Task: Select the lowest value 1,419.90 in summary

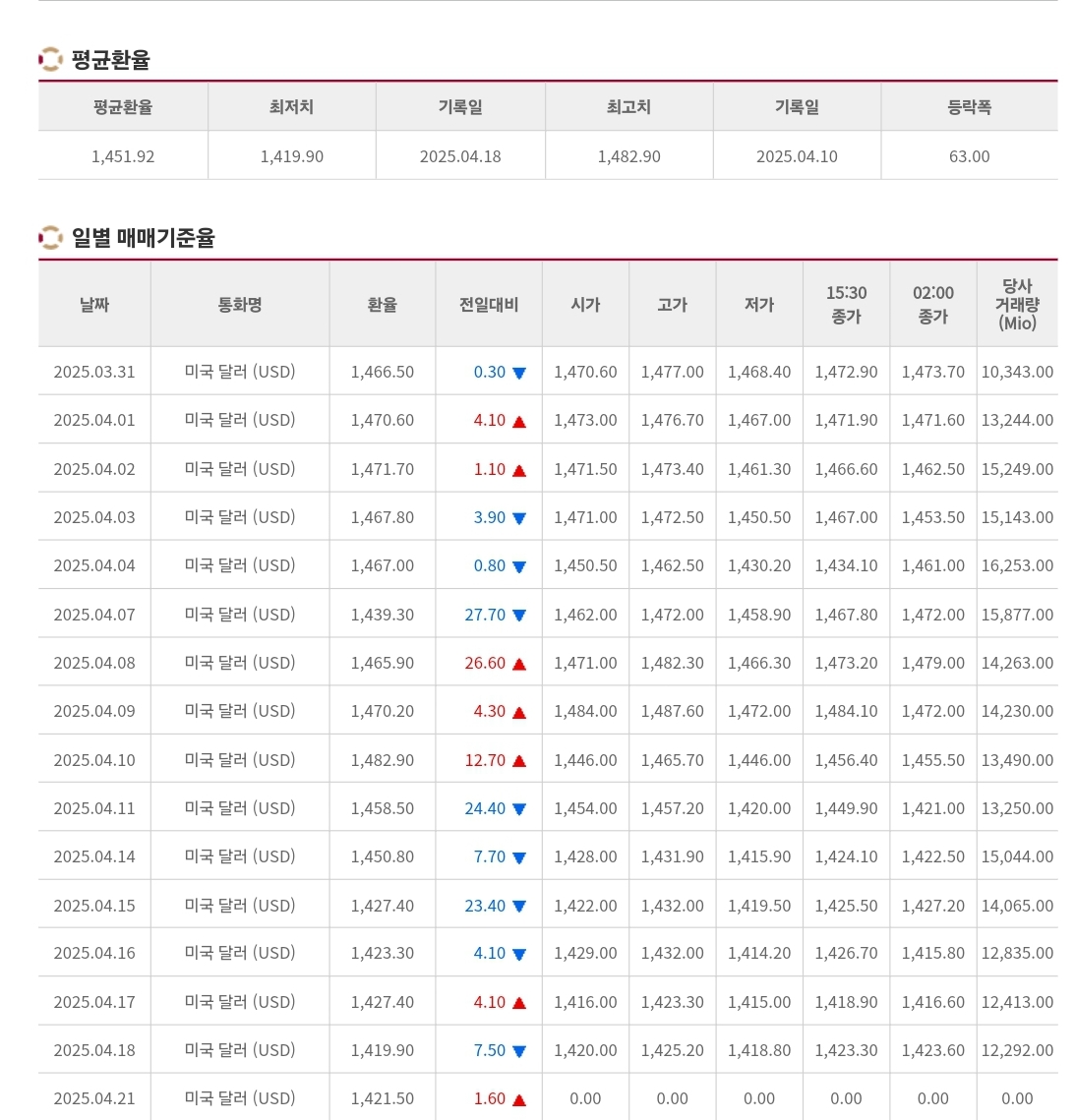Action: pyautogui.click(x=291, y=156)
